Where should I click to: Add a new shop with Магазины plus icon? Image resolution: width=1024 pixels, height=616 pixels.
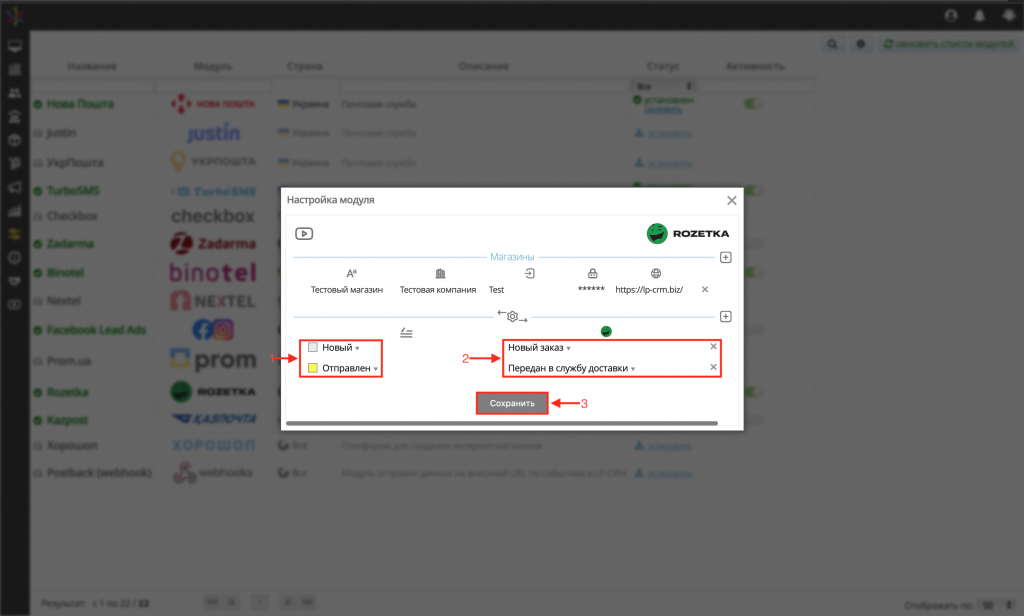(x=725, y=257)
